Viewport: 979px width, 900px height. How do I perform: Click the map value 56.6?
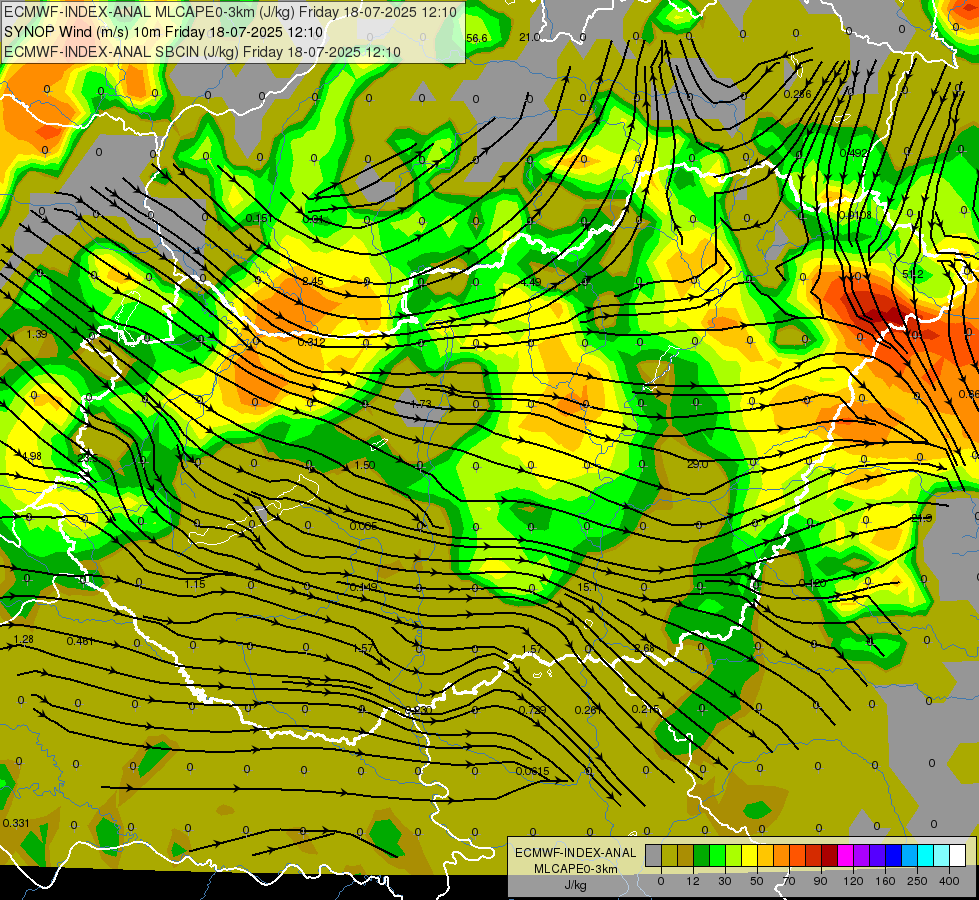coord(476,38)
